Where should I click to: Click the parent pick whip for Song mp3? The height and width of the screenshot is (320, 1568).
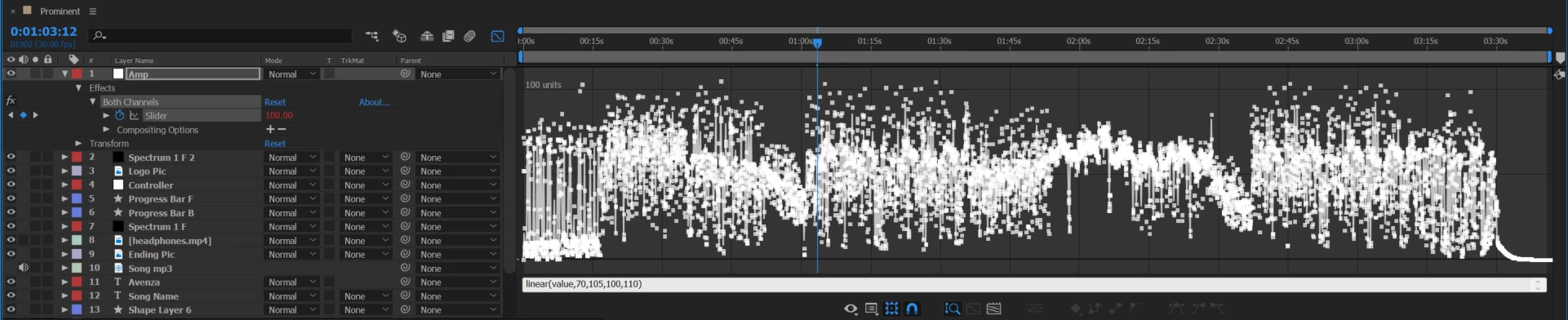tap(405, 268)
